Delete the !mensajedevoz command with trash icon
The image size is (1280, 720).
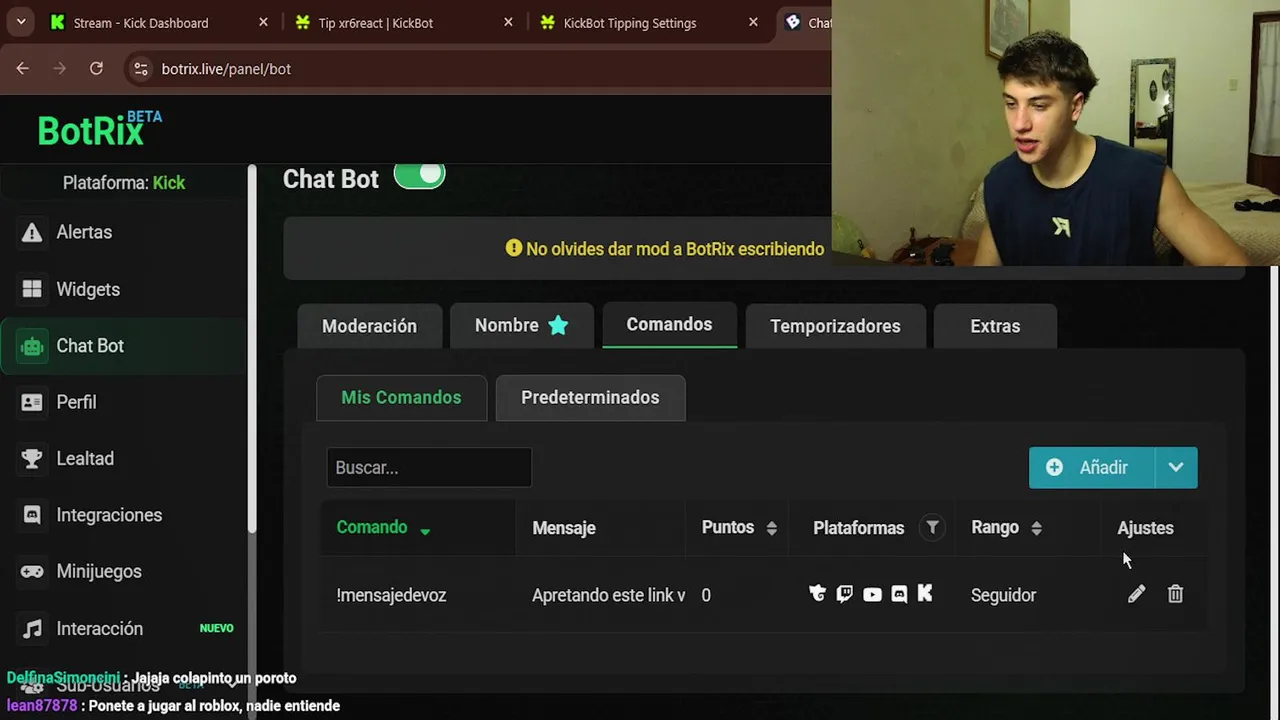pos(1175,595)
